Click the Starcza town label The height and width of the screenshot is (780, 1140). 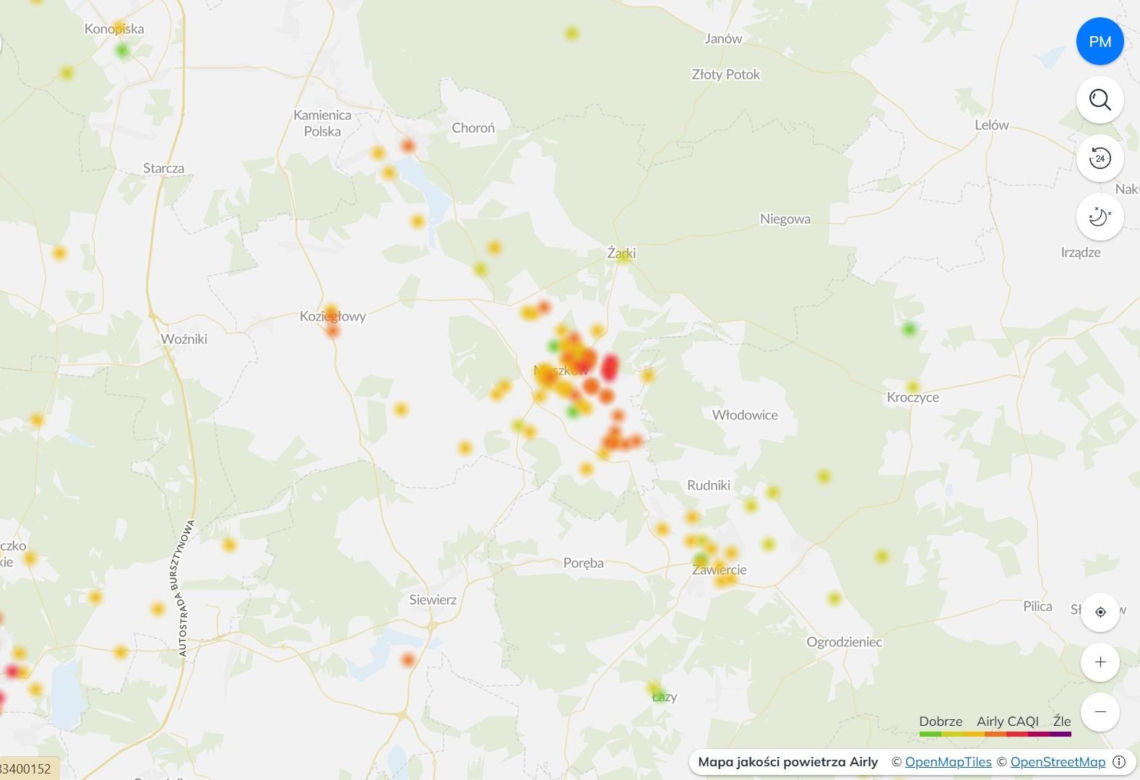[x=164, y=168]
